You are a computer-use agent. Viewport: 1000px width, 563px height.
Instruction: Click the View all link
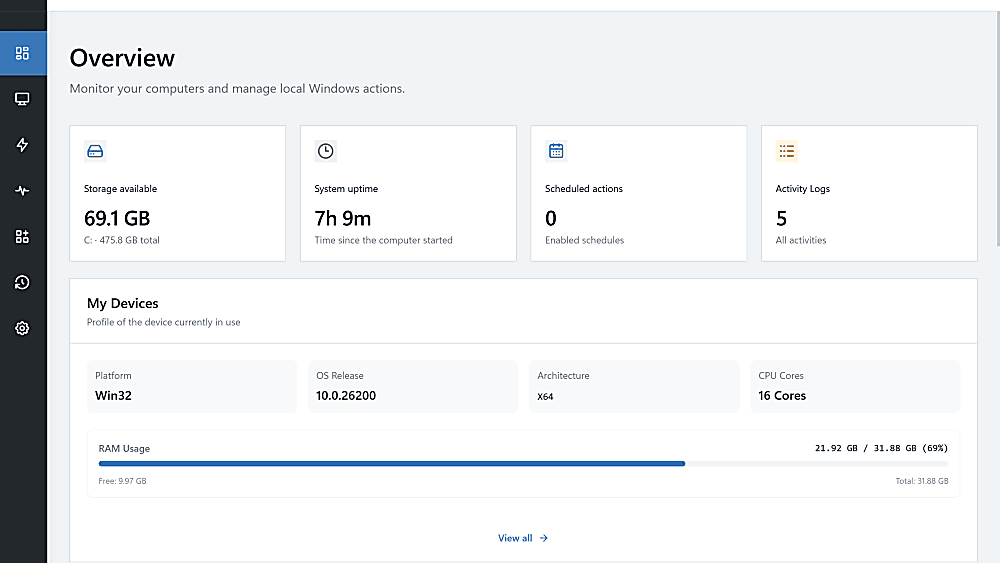(523, 538)
